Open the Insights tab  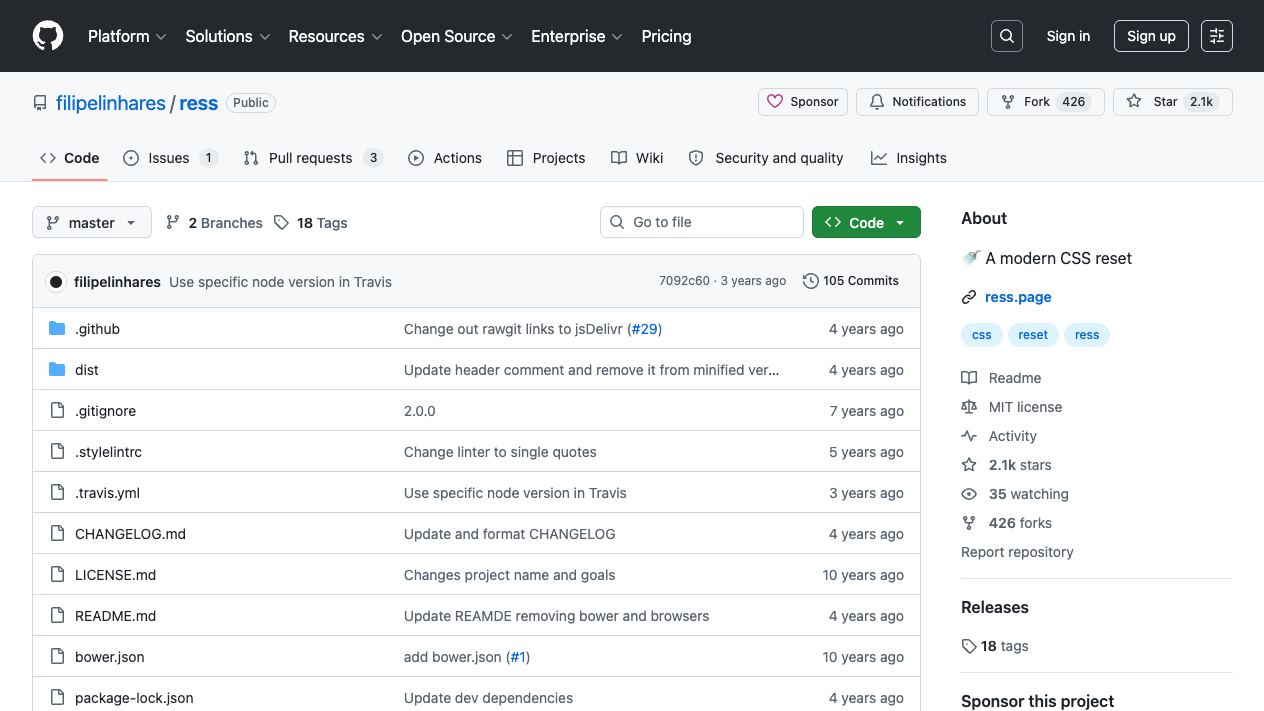[909, 158]
